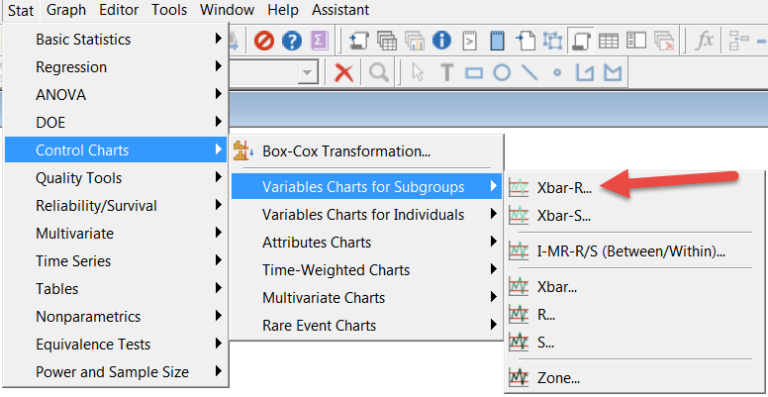Click the red X delete icon
Viewport: 768px width, 397px height.
(x=344, y=73)
